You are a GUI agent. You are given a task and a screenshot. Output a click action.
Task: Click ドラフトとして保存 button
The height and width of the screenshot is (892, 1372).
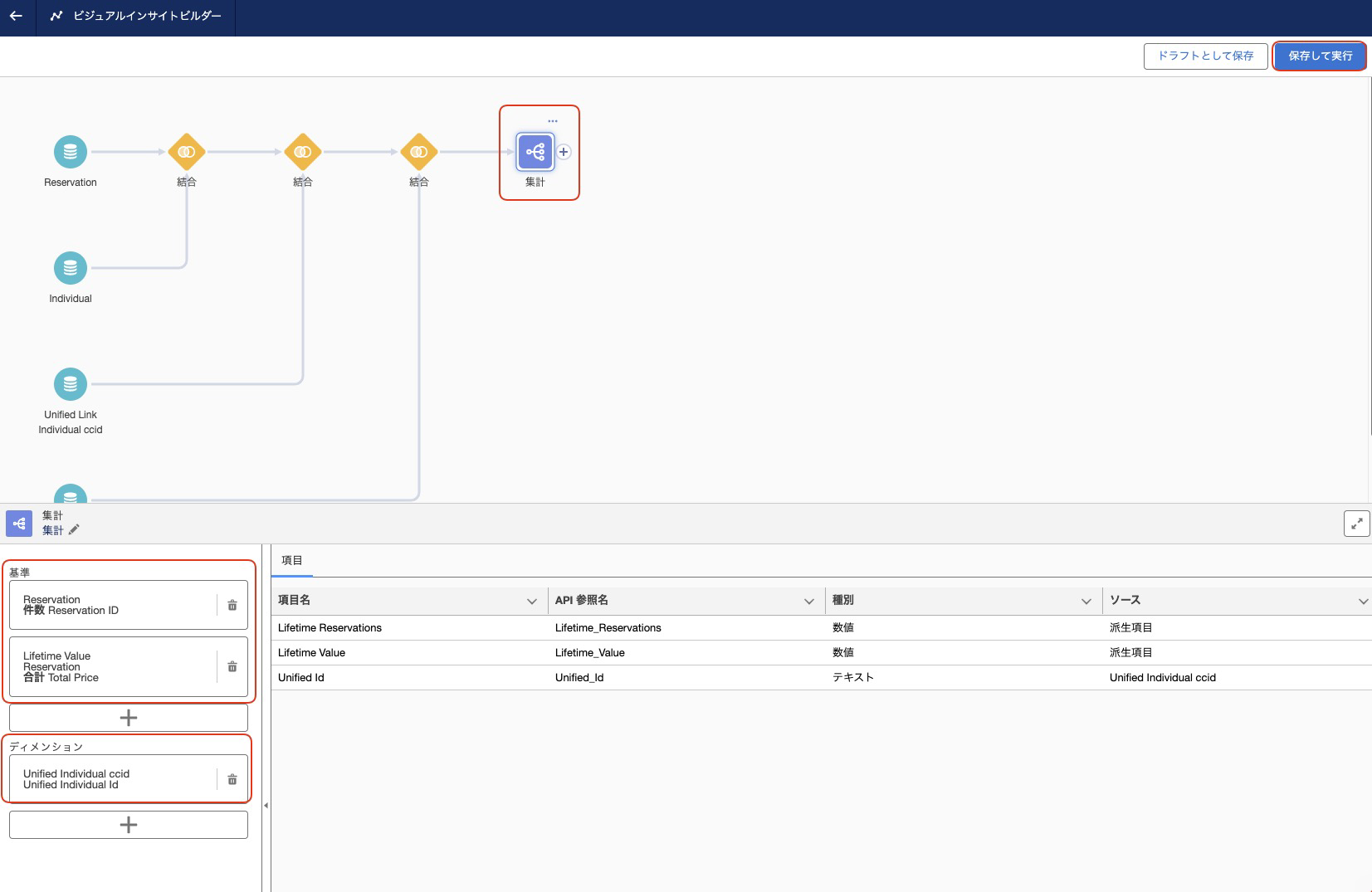tap(1205, 56)
